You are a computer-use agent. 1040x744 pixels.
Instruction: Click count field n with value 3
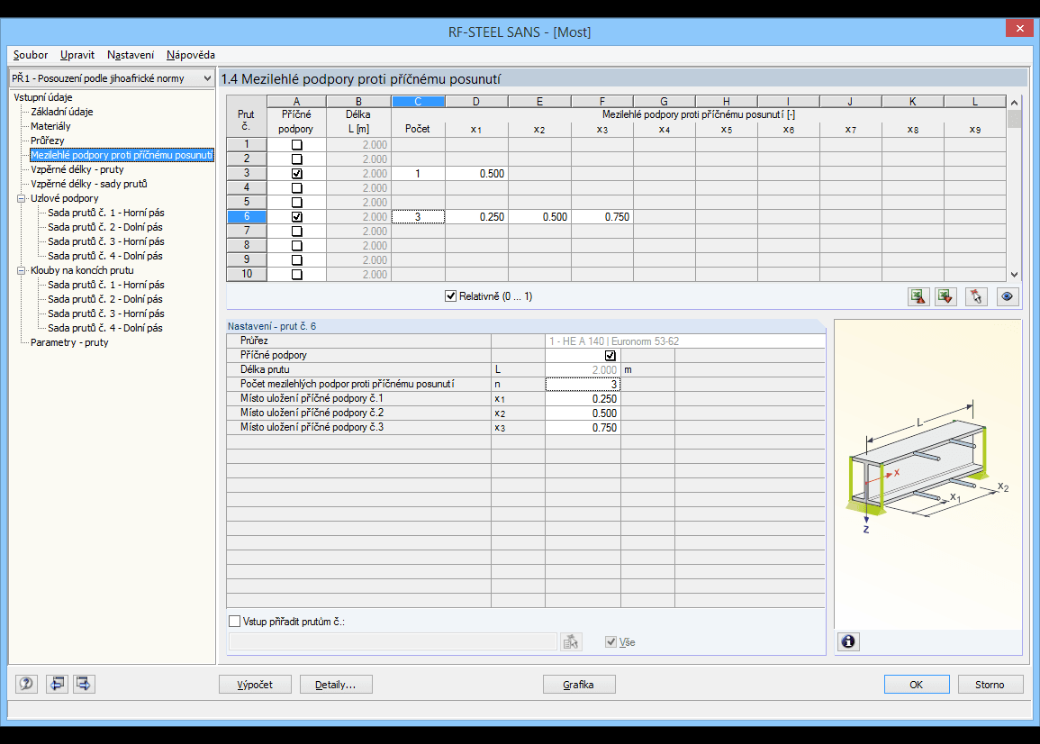pos(582,384)
